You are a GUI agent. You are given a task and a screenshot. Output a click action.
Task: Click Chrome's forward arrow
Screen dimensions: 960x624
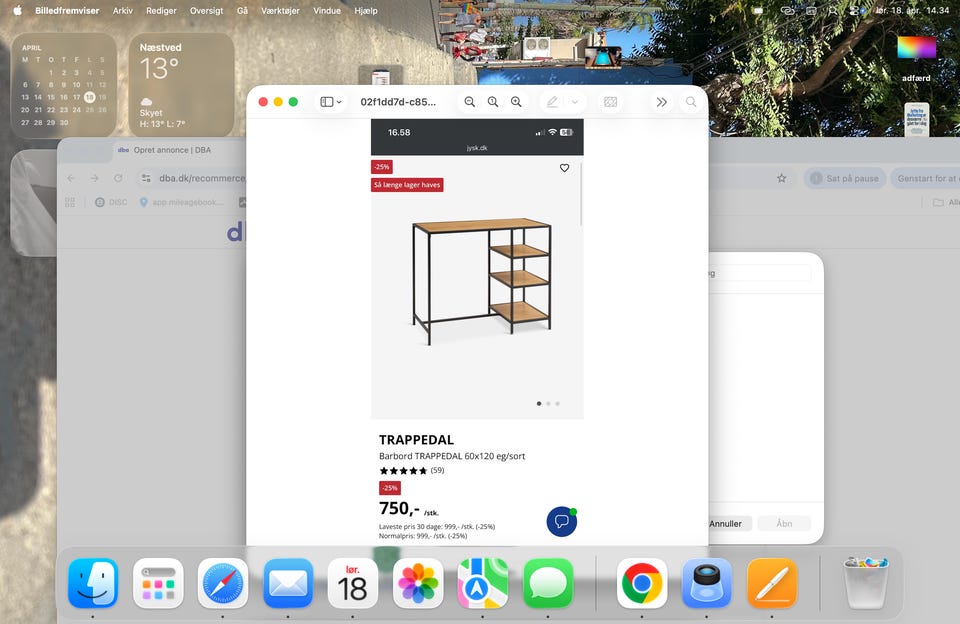[x=94, y=178]
